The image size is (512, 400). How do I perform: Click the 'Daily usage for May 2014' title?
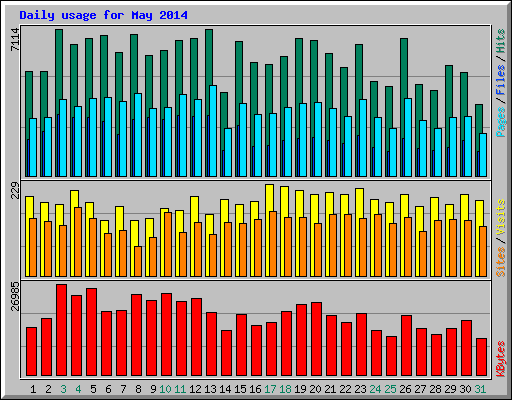coord(103,15)
